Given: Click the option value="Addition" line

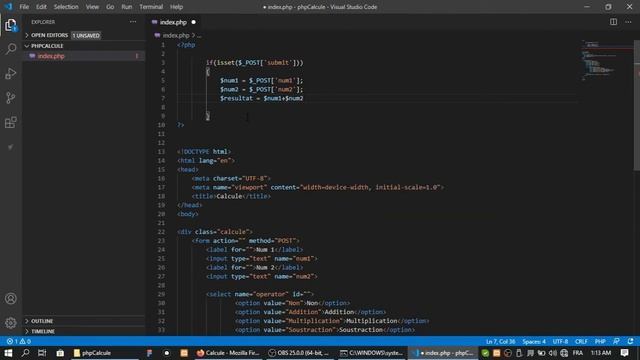Looking at the screenshot, I should coord(311,312).
